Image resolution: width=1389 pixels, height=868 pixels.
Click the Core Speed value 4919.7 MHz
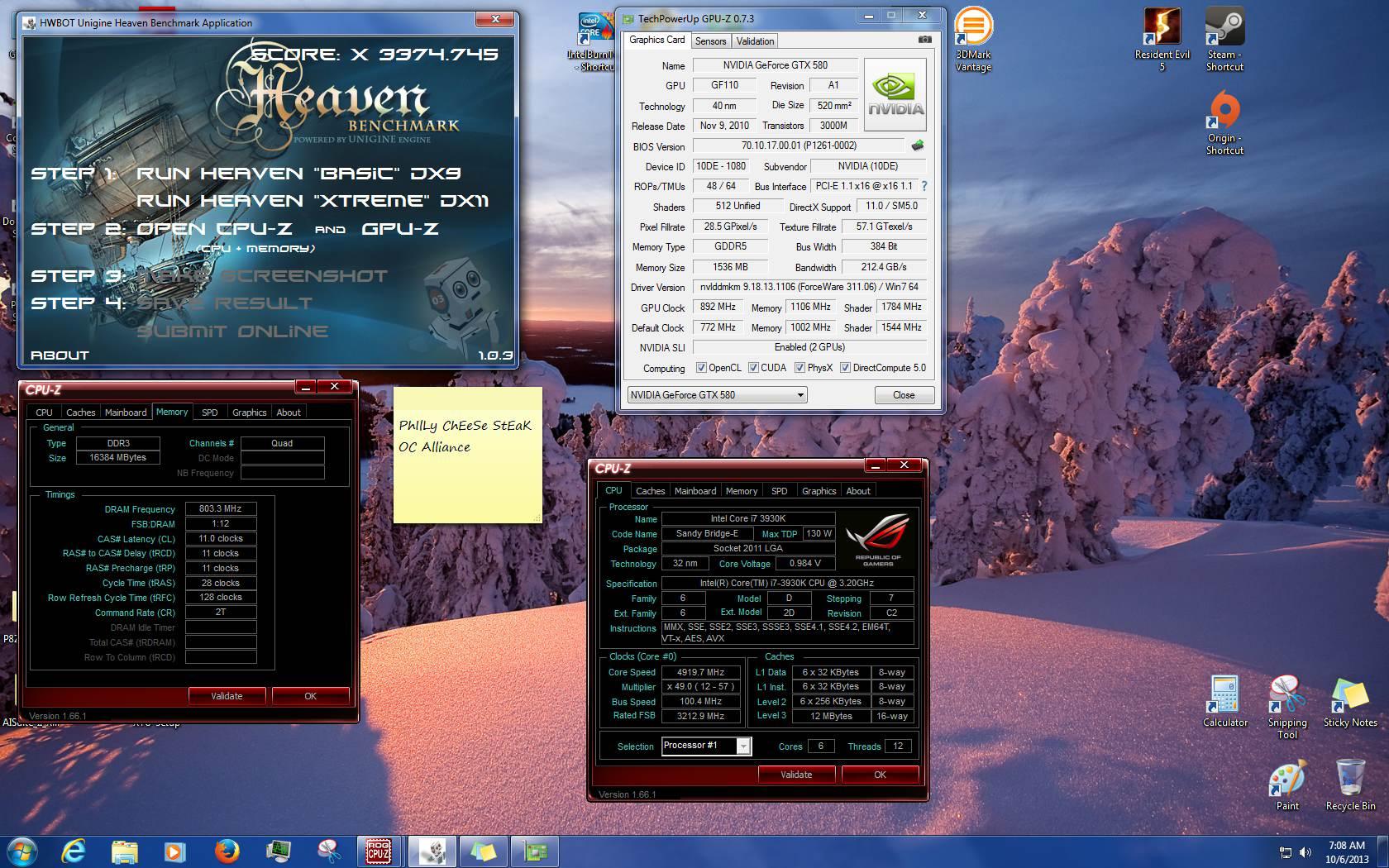(700, 673)
